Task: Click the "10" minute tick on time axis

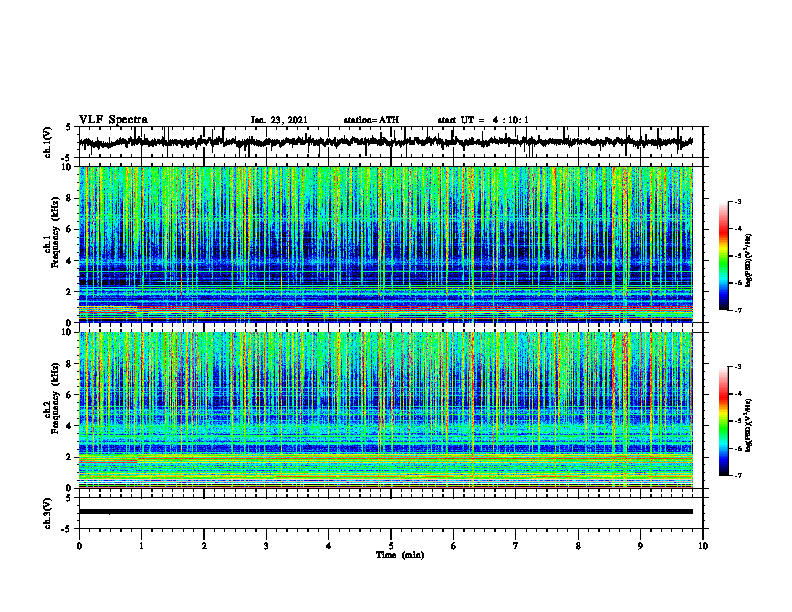Action: [703, 546]
